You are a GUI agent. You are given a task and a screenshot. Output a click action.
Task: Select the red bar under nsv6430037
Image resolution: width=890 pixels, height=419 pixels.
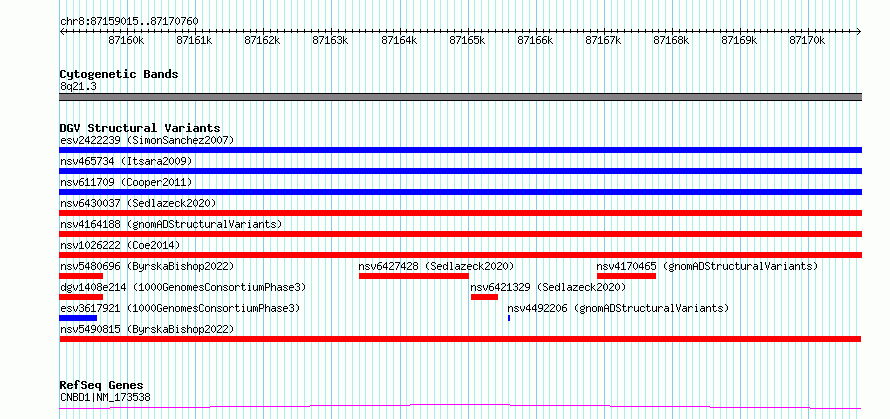pyautogui.click(x=460, y=213)
